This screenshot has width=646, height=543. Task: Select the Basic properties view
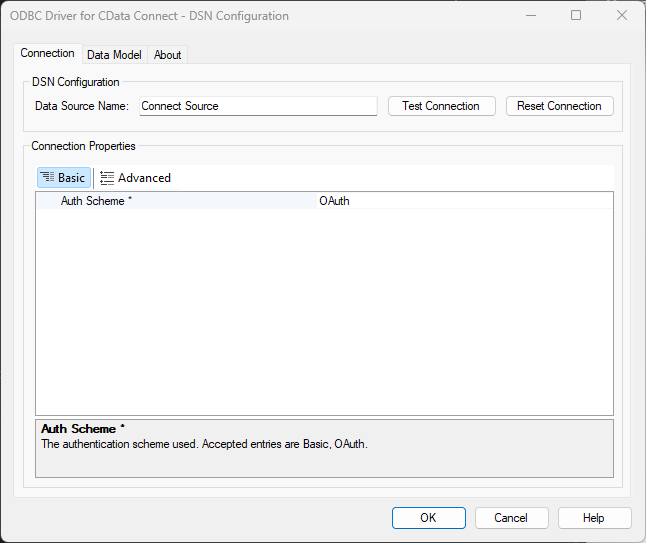(64, 178)
